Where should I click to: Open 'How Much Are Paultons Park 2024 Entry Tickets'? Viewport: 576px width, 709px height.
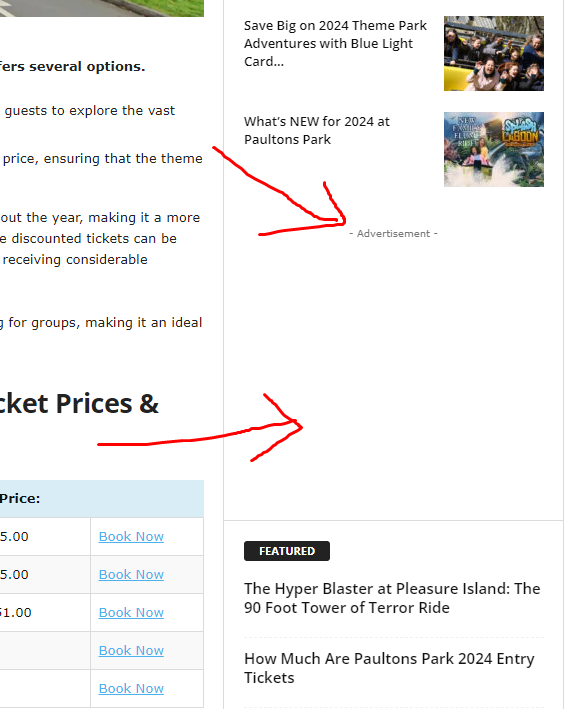(389, 668)
